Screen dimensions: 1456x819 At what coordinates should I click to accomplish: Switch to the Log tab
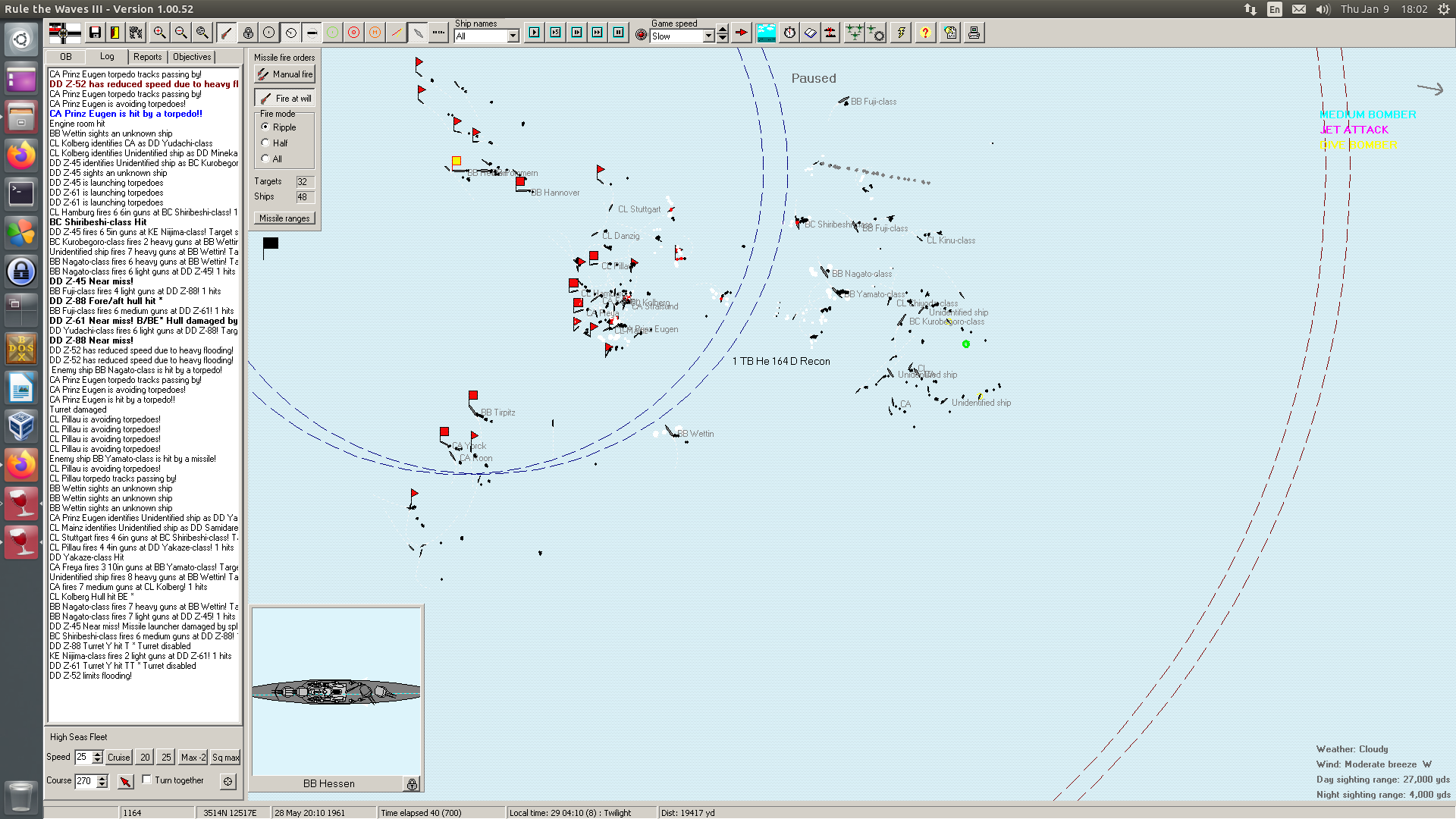coord(107,57)
